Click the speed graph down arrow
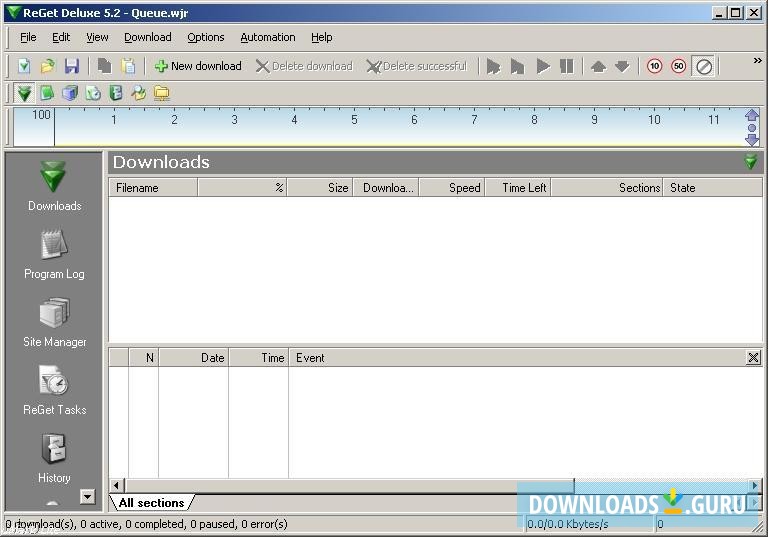The width and height of the screenshot is (768, 537). coord(752,140)
